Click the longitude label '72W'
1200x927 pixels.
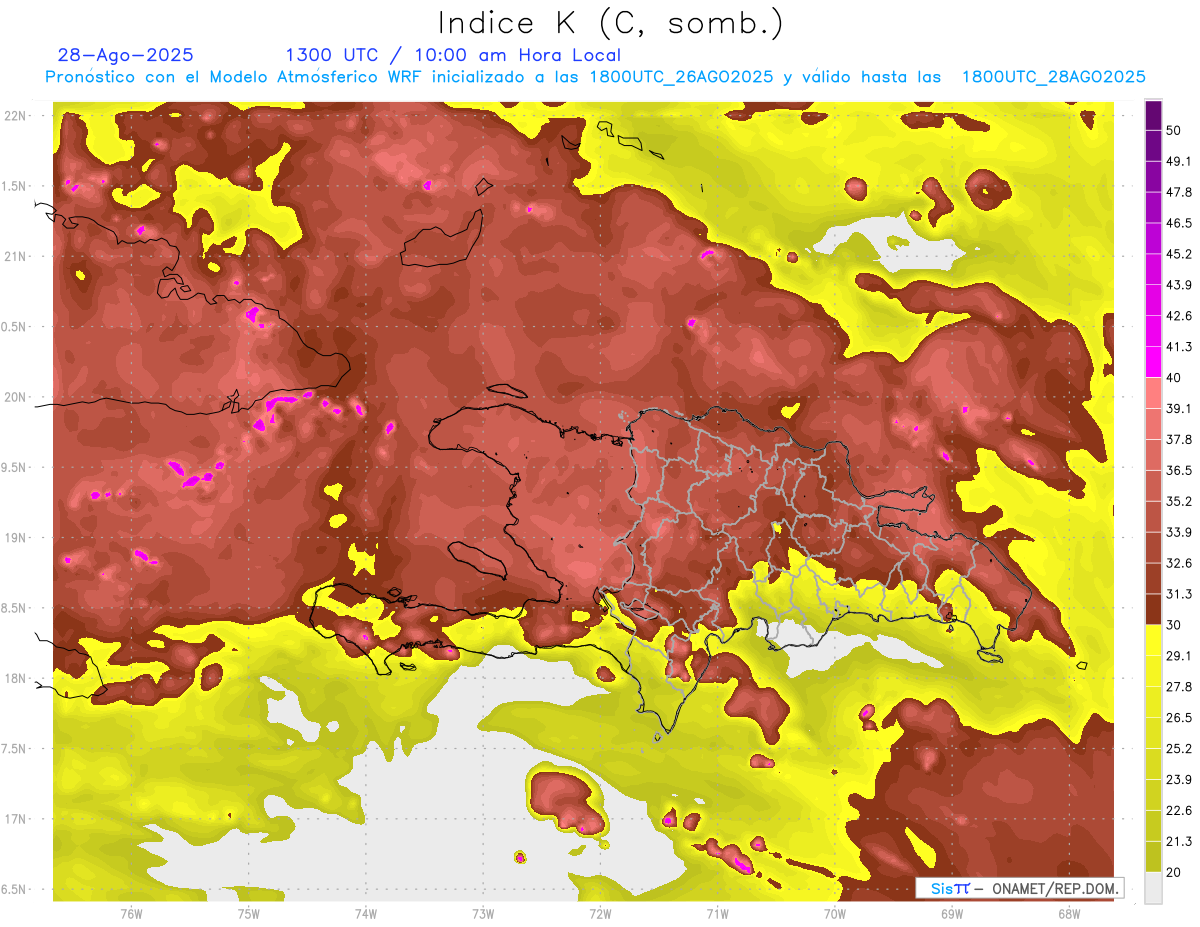point(600,913)
